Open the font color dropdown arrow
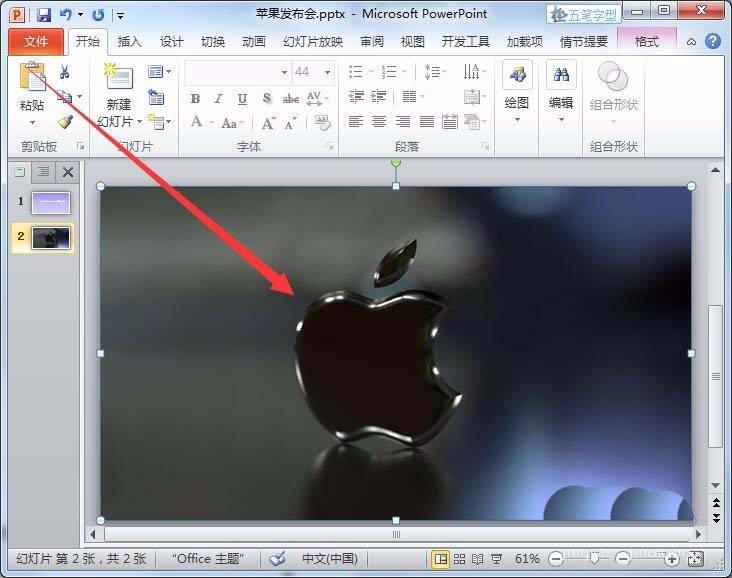 tap(211, 123)
